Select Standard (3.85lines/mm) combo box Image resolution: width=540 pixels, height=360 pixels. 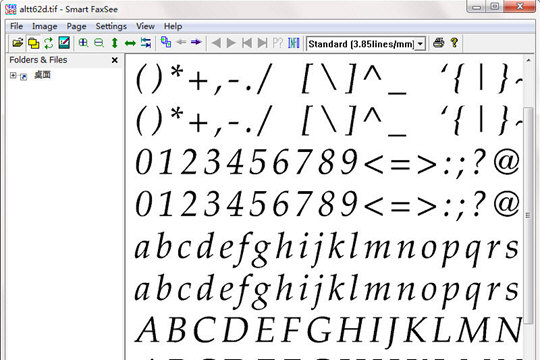pyautogui.click(x=366, y=44)
